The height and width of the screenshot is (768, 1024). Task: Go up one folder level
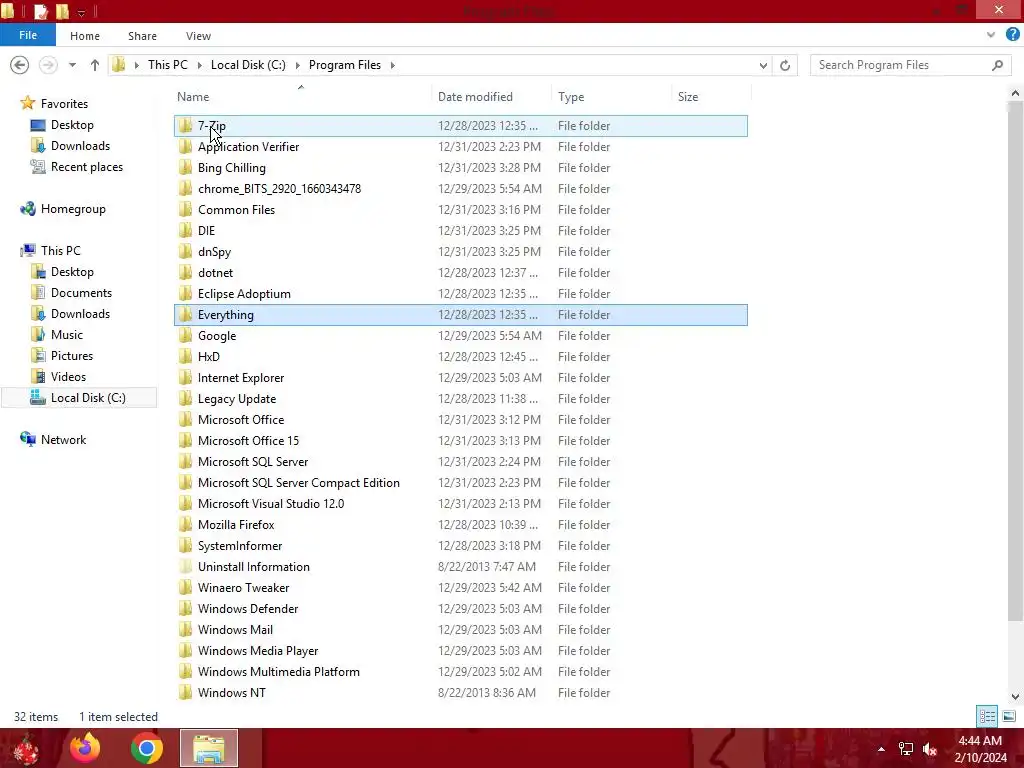point(95,65)
